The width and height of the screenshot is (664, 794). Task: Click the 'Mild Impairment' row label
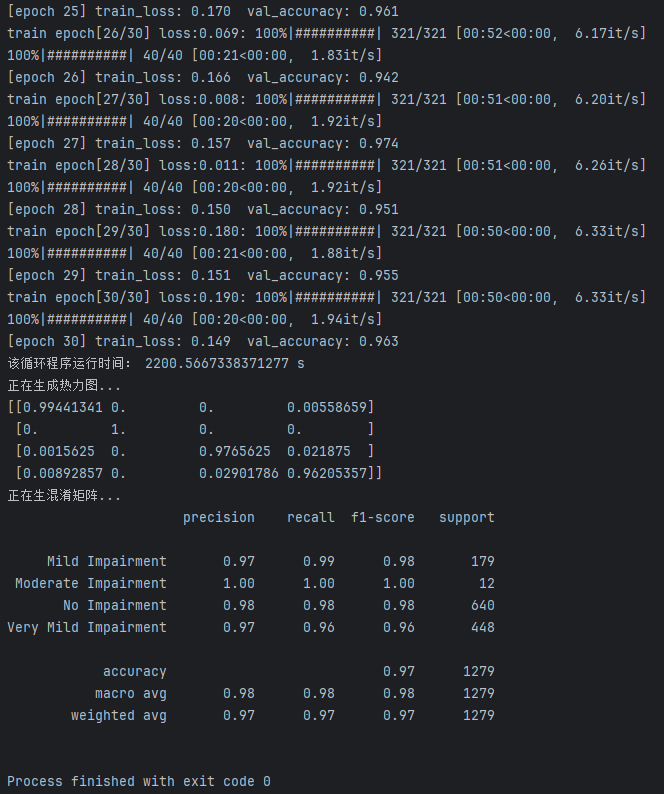106,561
